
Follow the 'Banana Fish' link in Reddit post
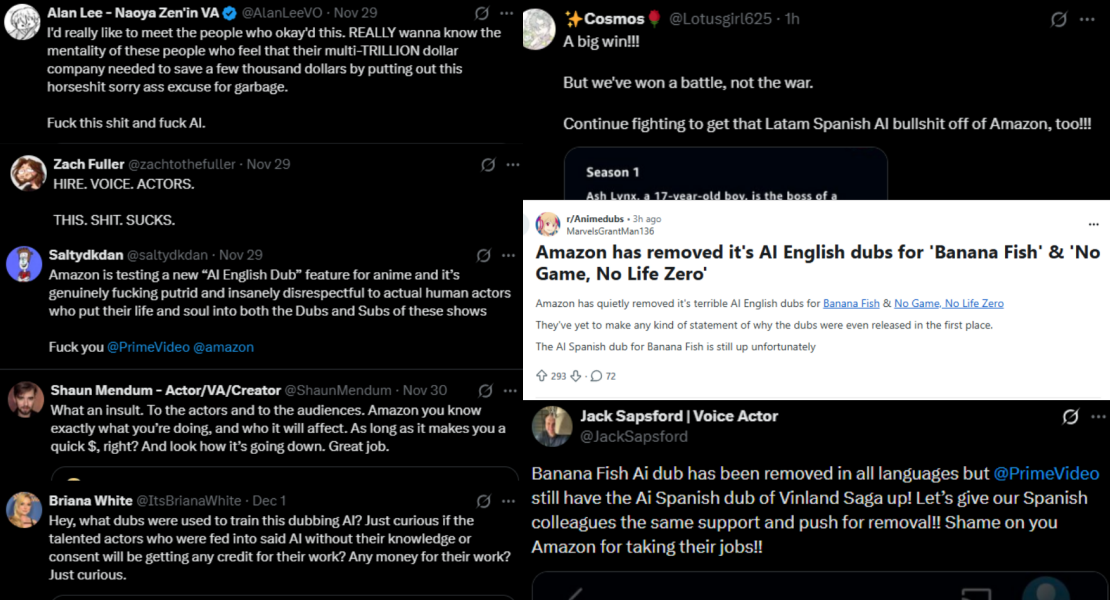[851, 303]
